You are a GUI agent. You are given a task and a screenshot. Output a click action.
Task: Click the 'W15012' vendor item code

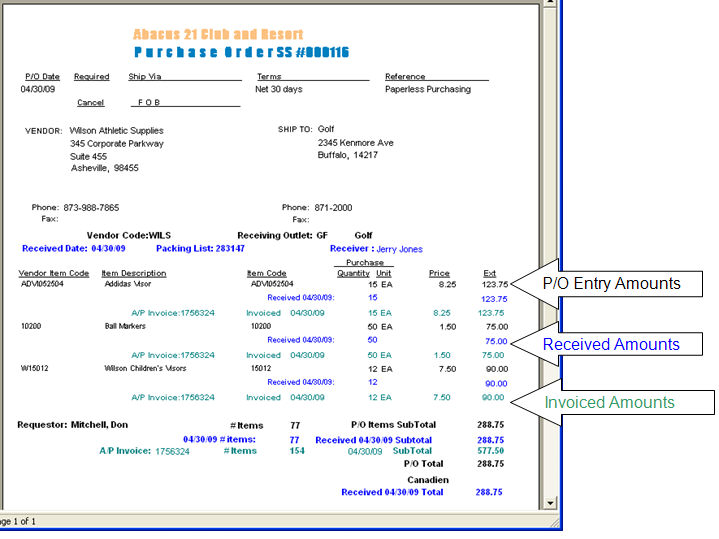coord(34,368)
